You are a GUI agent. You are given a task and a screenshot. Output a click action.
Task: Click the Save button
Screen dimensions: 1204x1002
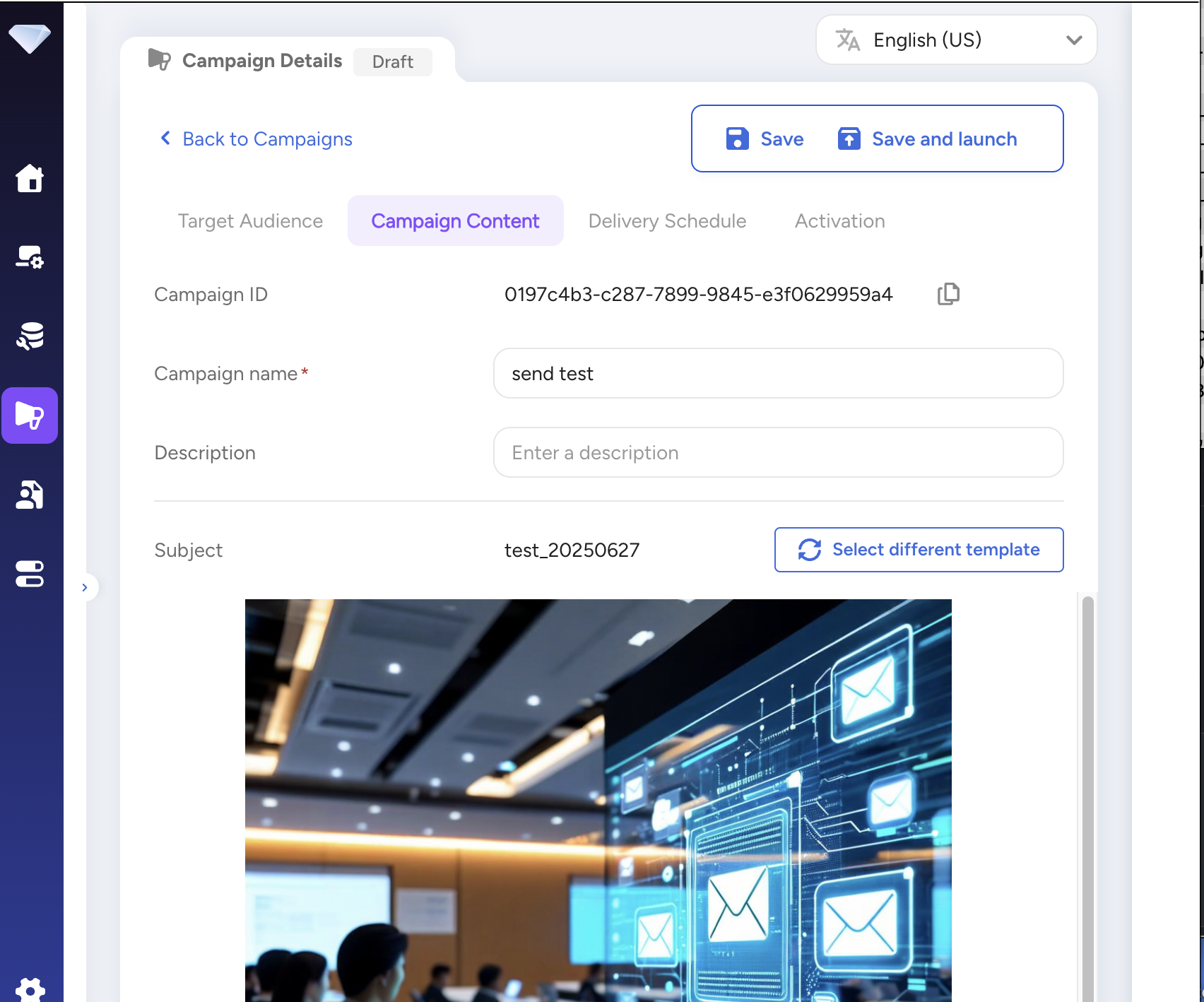tap(766, 139)
